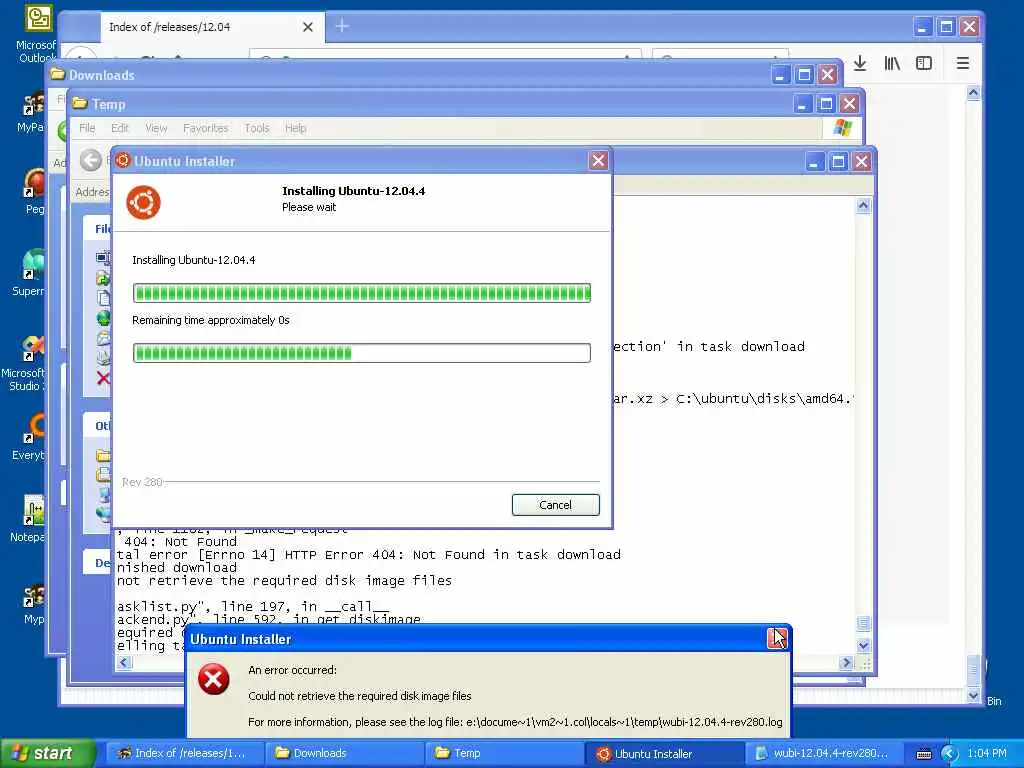Open the Superr desktop shortcut
The width and height of the screenshot is (1024, 768).
29,273
